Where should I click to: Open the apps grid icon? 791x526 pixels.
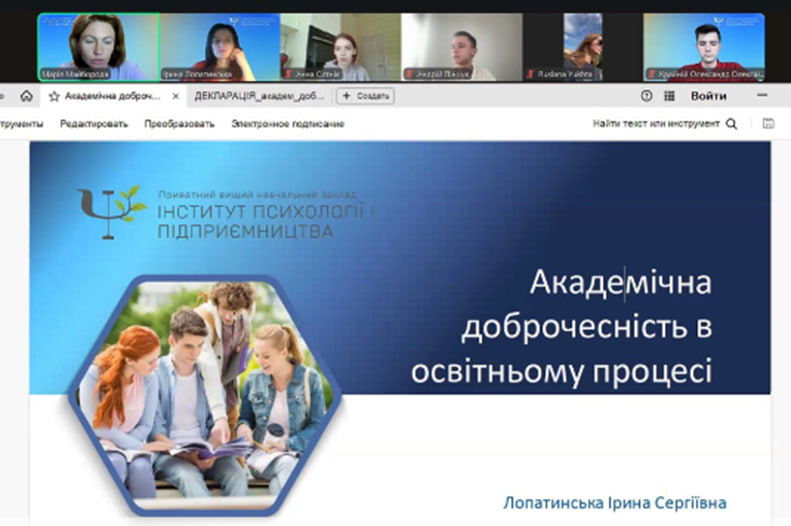pos(668,96)
